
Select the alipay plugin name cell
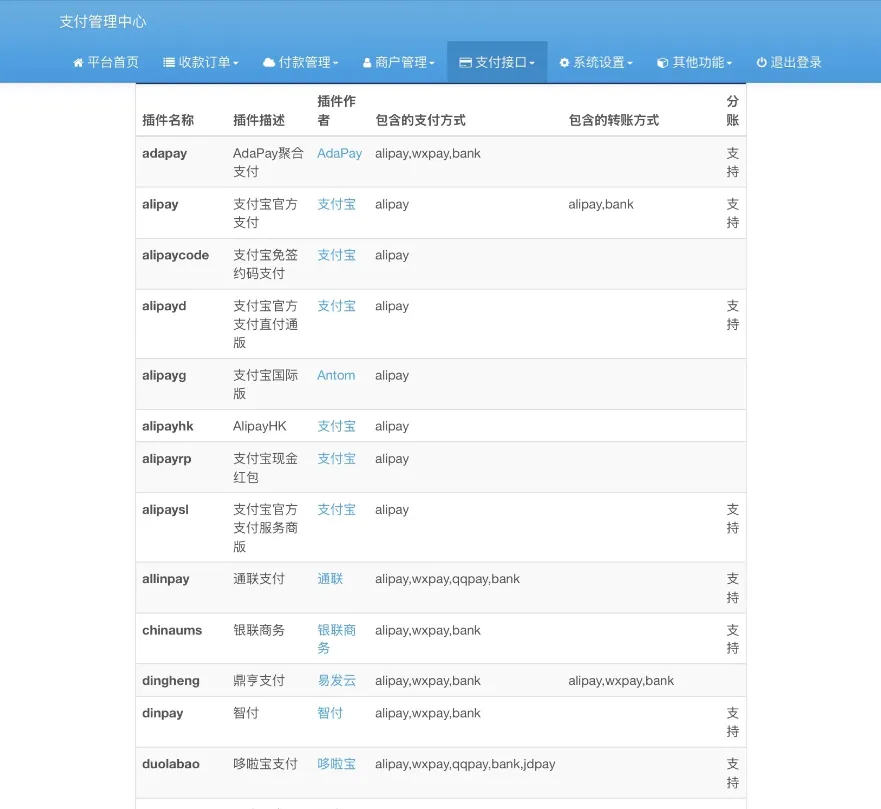(160, 204)
